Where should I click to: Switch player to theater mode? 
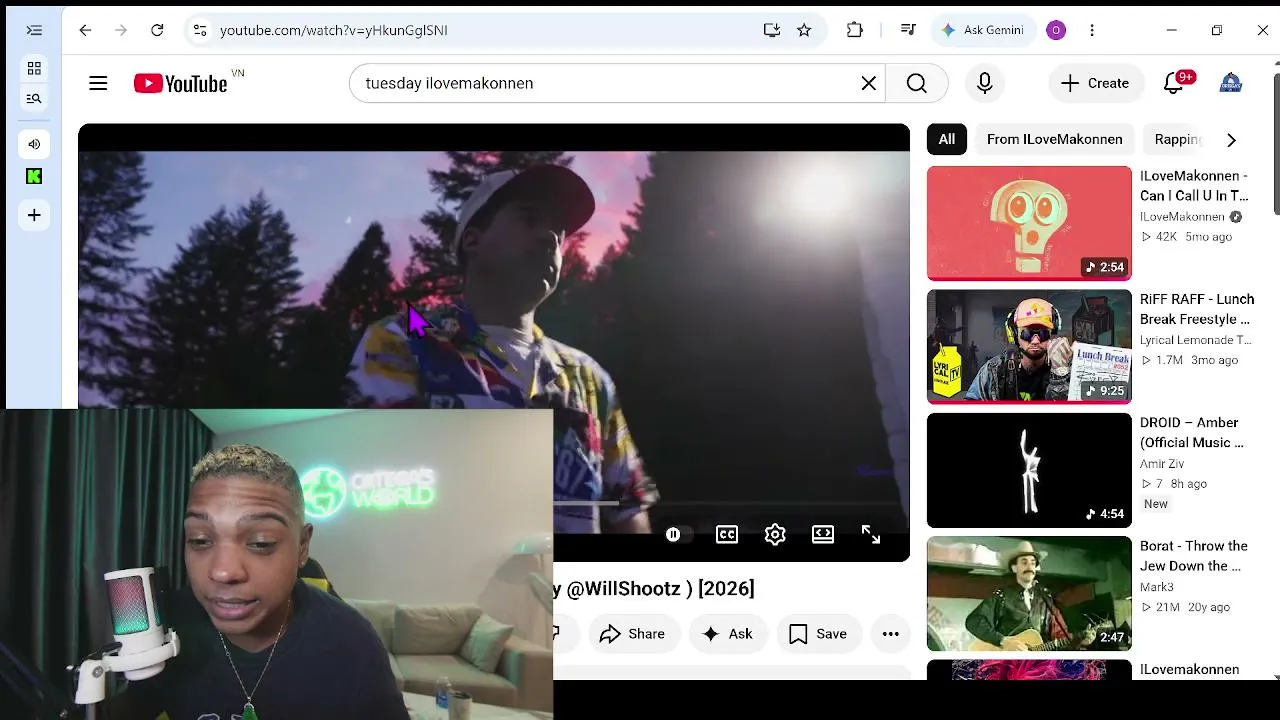coord(823,535)
